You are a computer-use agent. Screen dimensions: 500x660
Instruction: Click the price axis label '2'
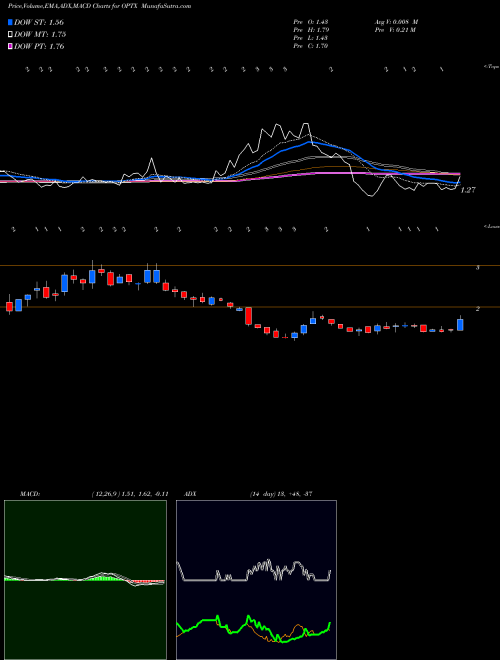pyautogui.click(x=478, y=309)
